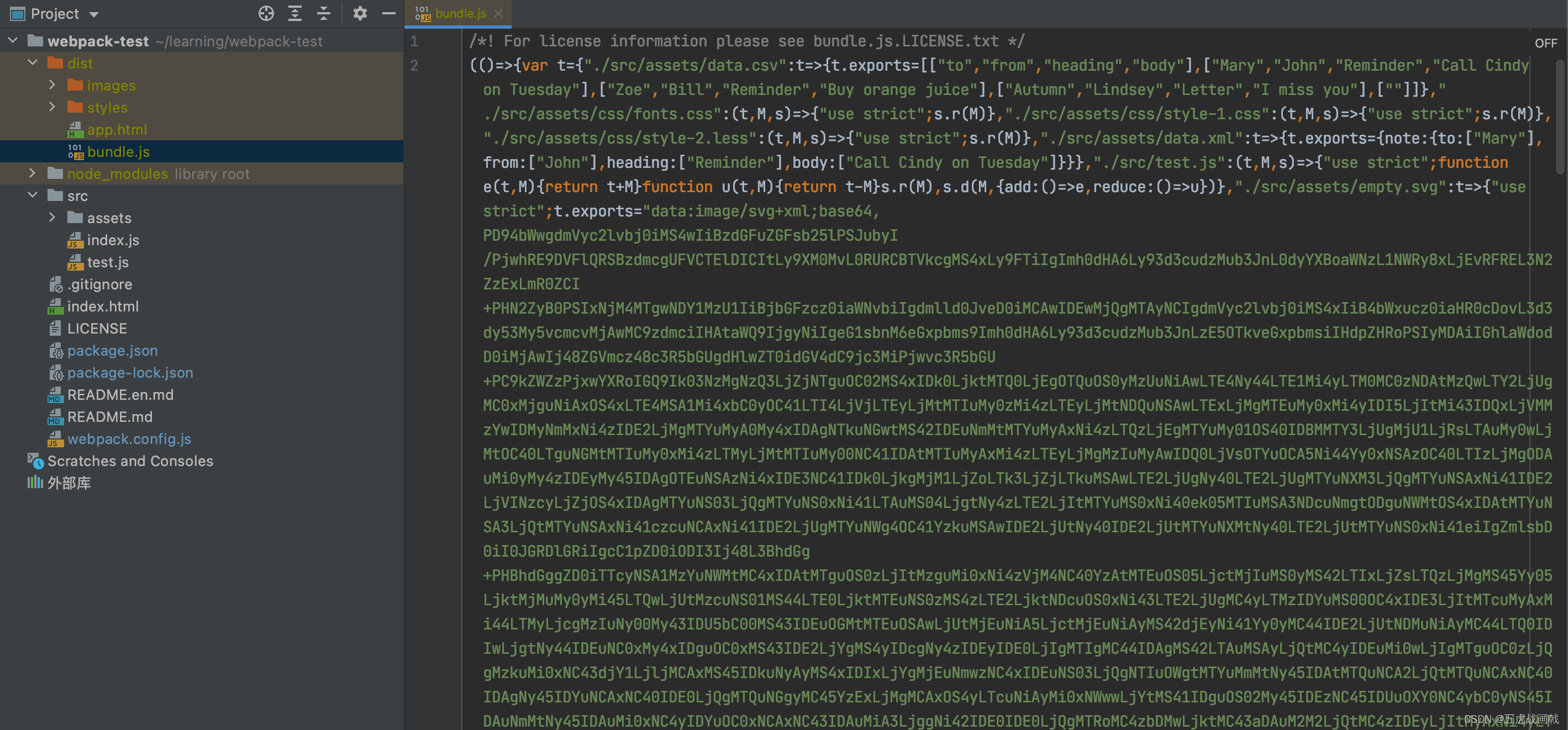
Task: Hide the Project panel with minus icon
Action: pyautogui.click(x=389, y=13)
